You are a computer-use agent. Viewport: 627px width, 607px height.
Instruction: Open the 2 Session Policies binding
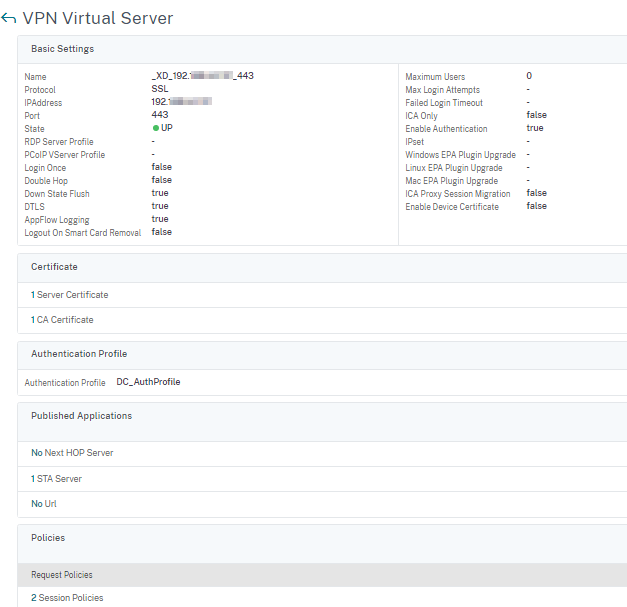coord(67,598)
